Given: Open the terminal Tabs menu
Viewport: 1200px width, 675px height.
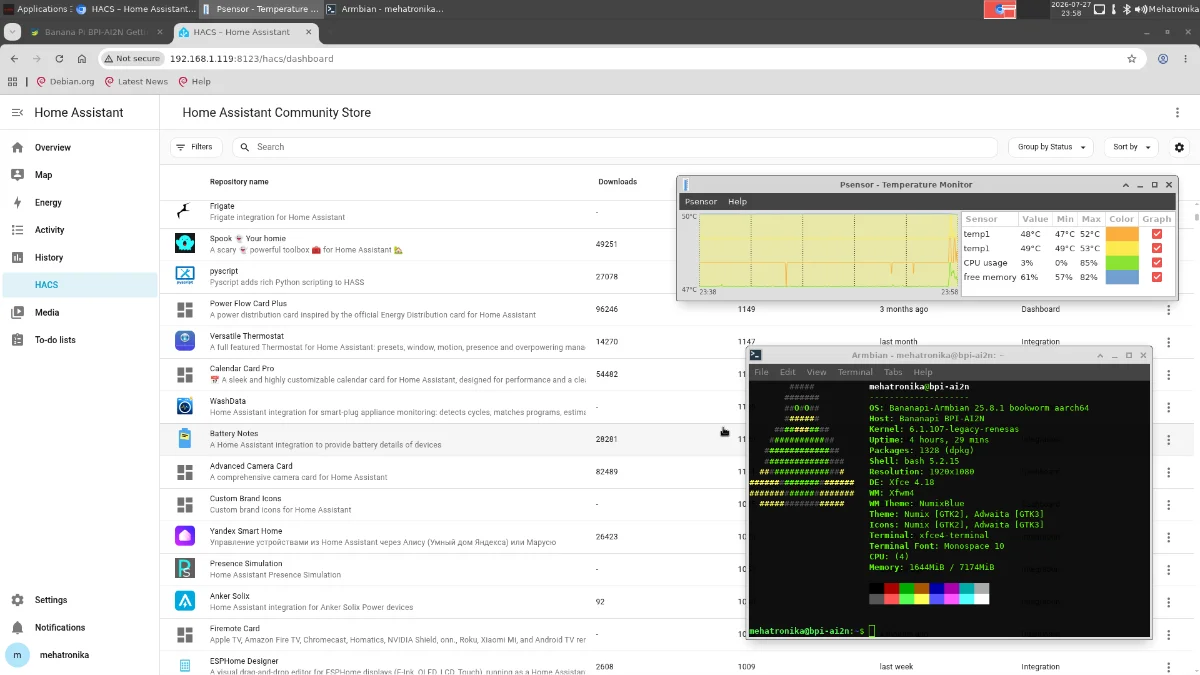Looking at the screenshot, I should click(893, 372).
